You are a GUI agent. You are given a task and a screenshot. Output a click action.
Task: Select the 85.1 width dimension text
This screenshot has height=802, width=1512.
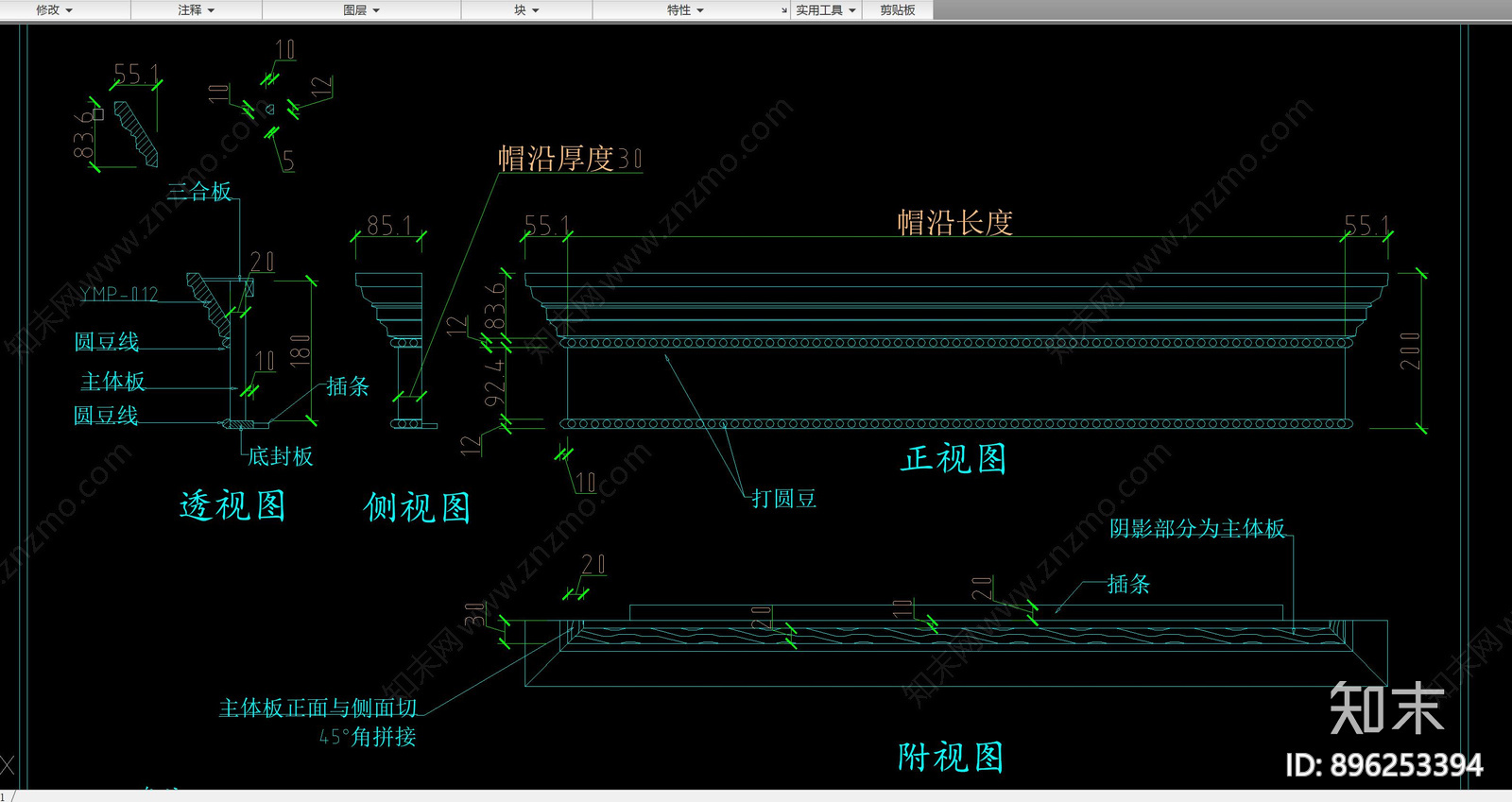pos(389,225)
